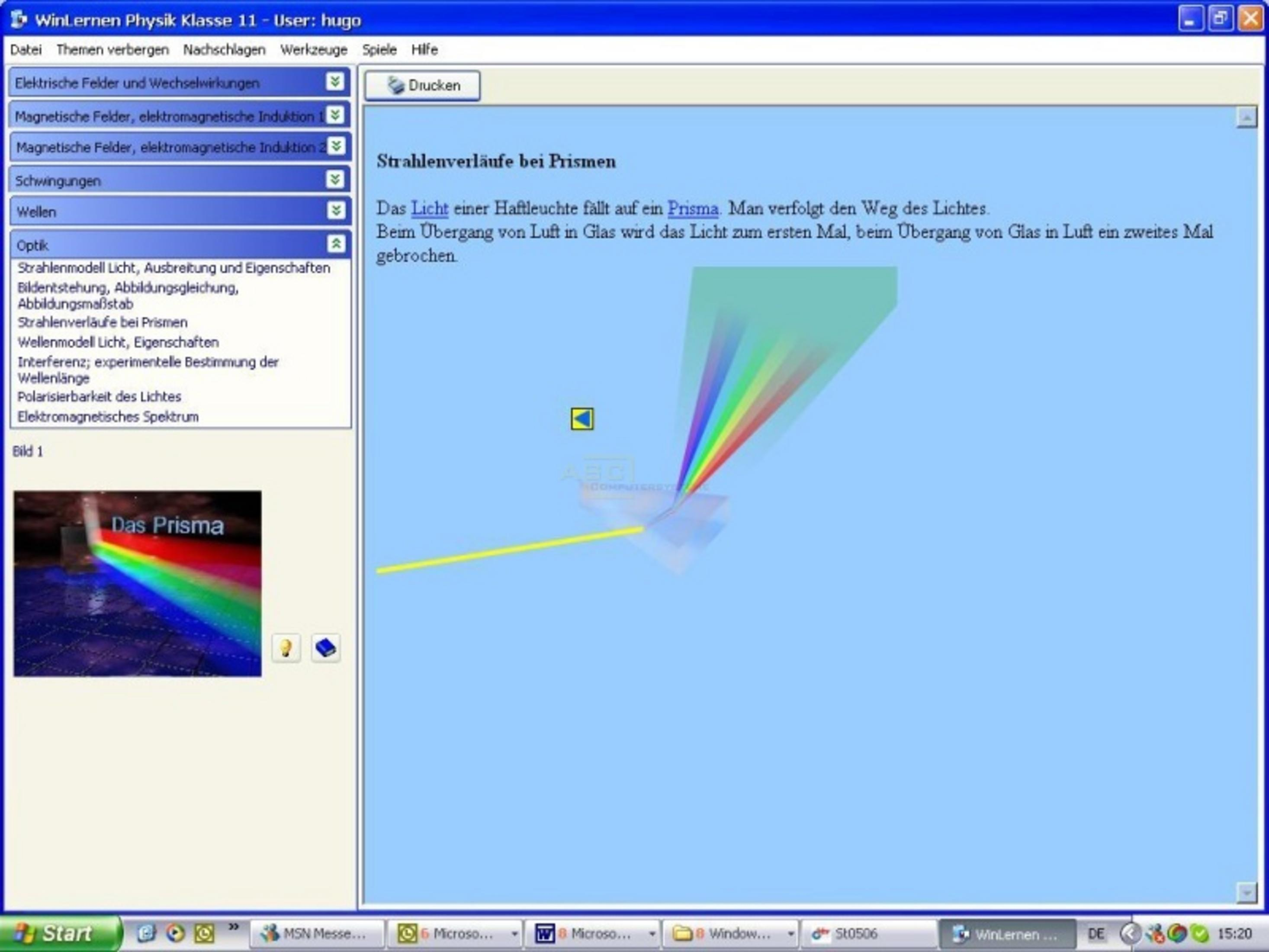The height and width of the screenshot is (952, 1269).
Task: Open the Werkzeuge menu
Action: click(x=314, y=50)
